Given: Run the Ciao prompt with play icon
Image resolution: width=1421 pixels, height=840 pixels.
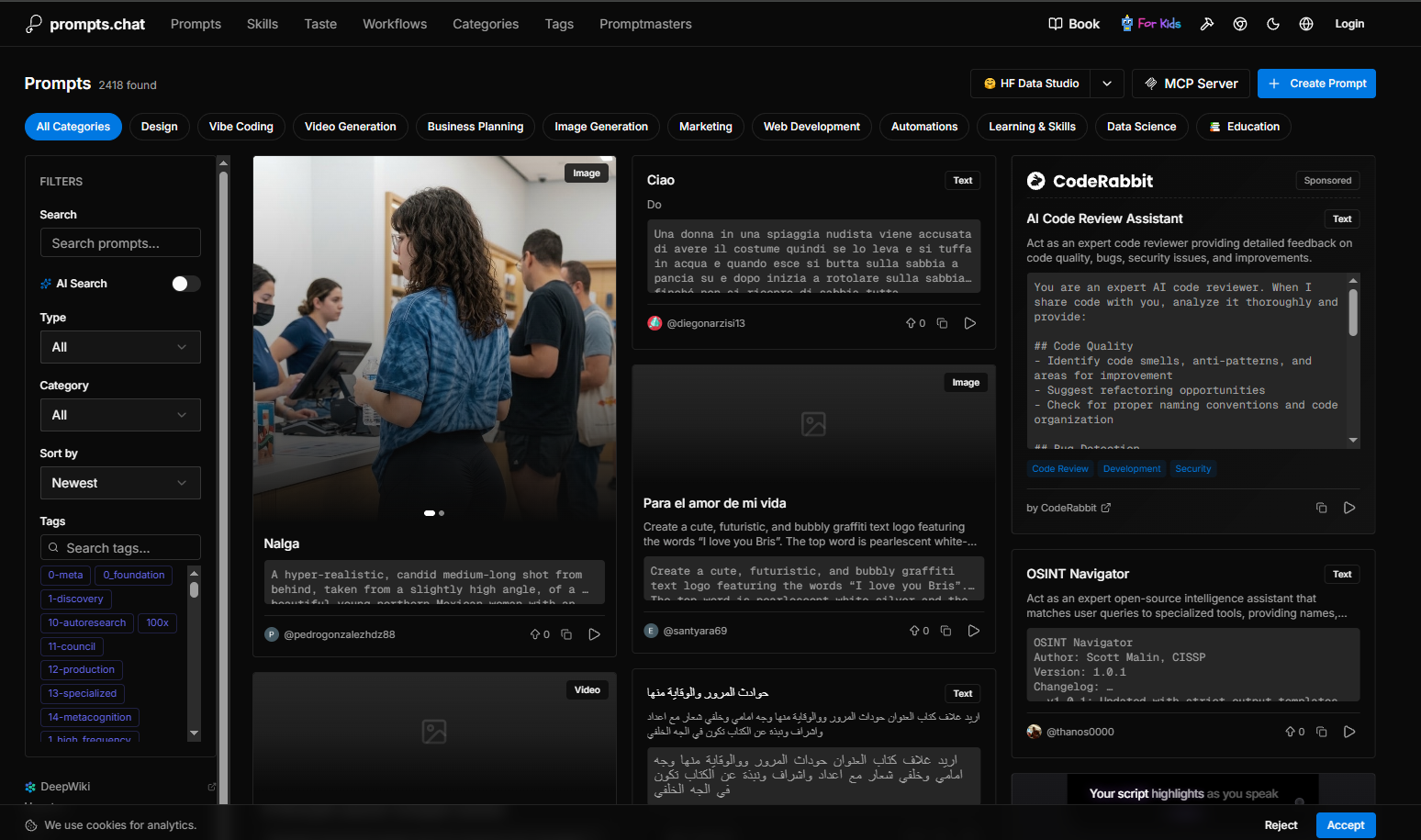Looking at the screenshot, I should [970, 323].
